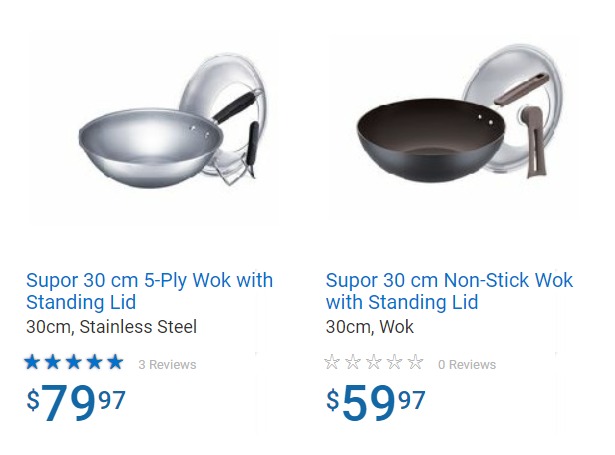Click the $79.97 price

pos(76,402)
